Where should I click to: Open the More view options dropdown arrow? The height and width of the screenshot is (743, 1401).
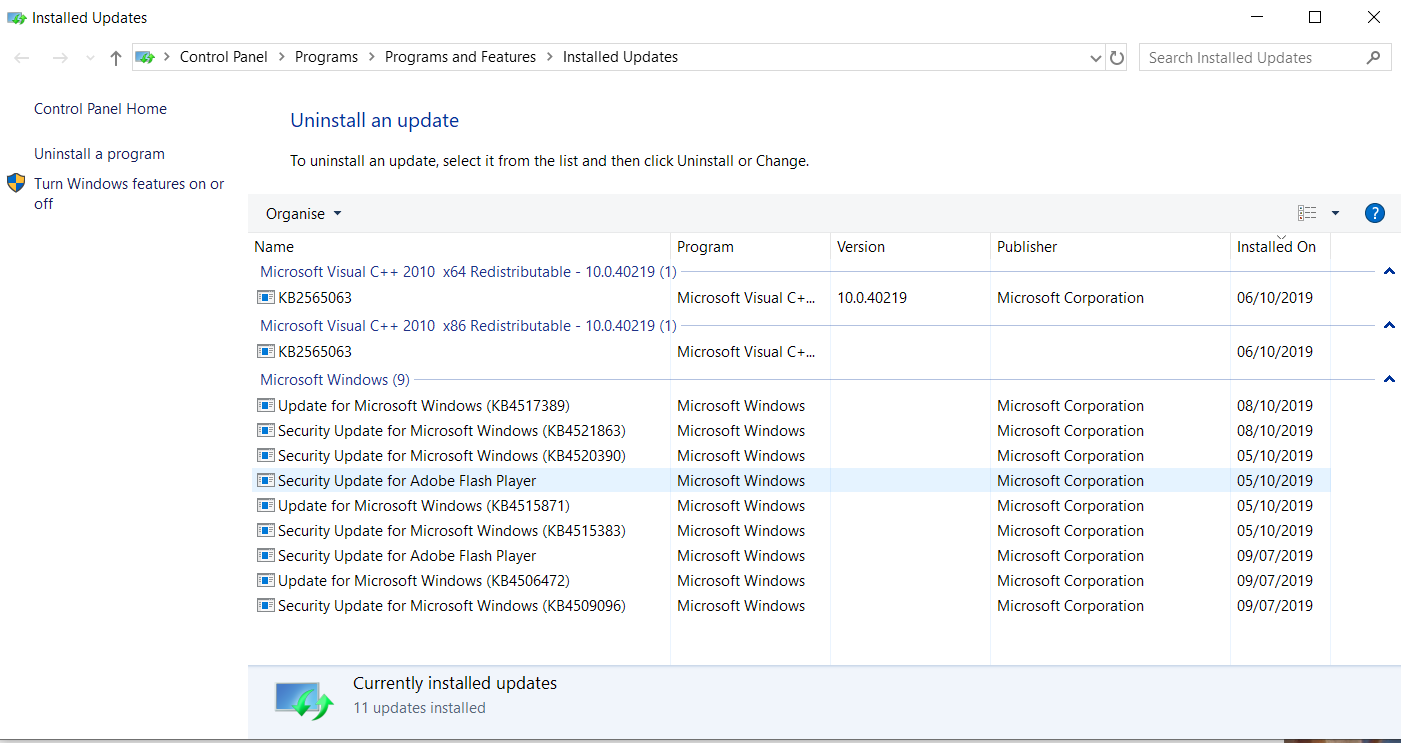(1335, 213)
